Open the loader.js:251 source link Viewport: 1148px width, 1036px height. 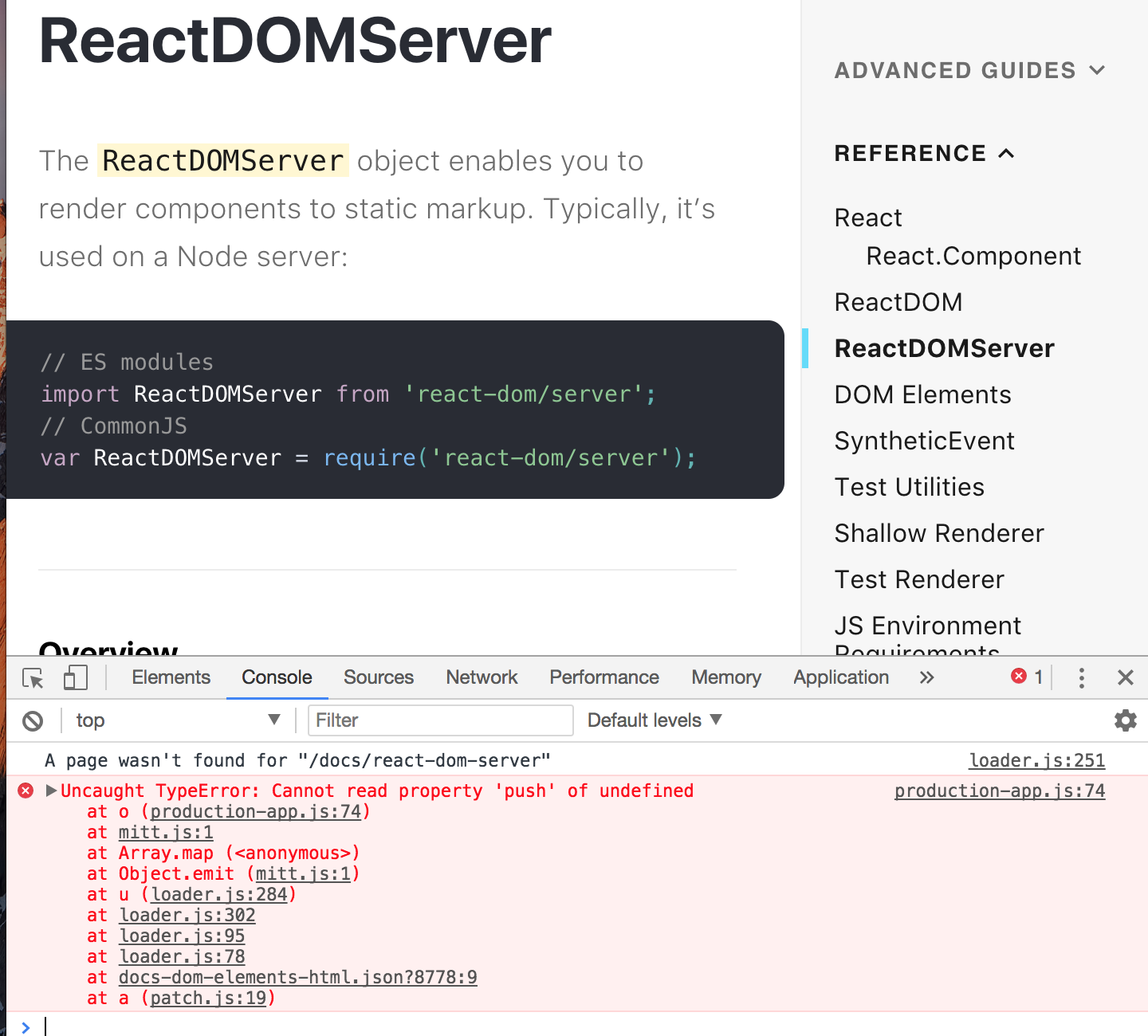click(x=1037, y=760)
